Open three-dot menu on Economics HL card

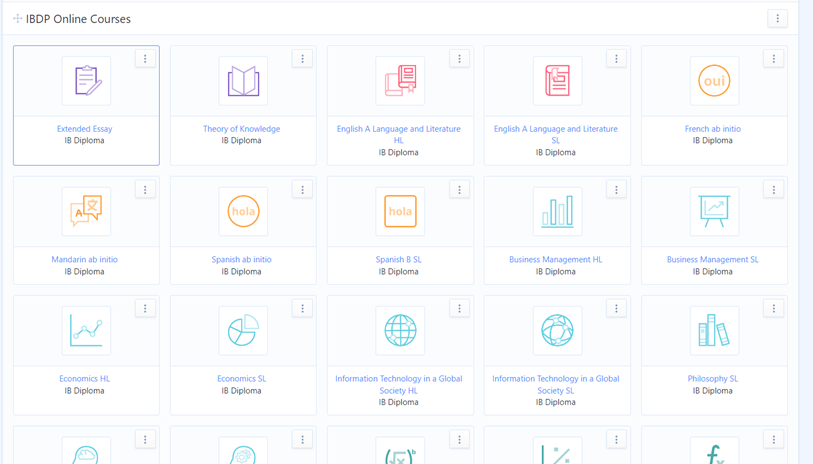point(145,309)
